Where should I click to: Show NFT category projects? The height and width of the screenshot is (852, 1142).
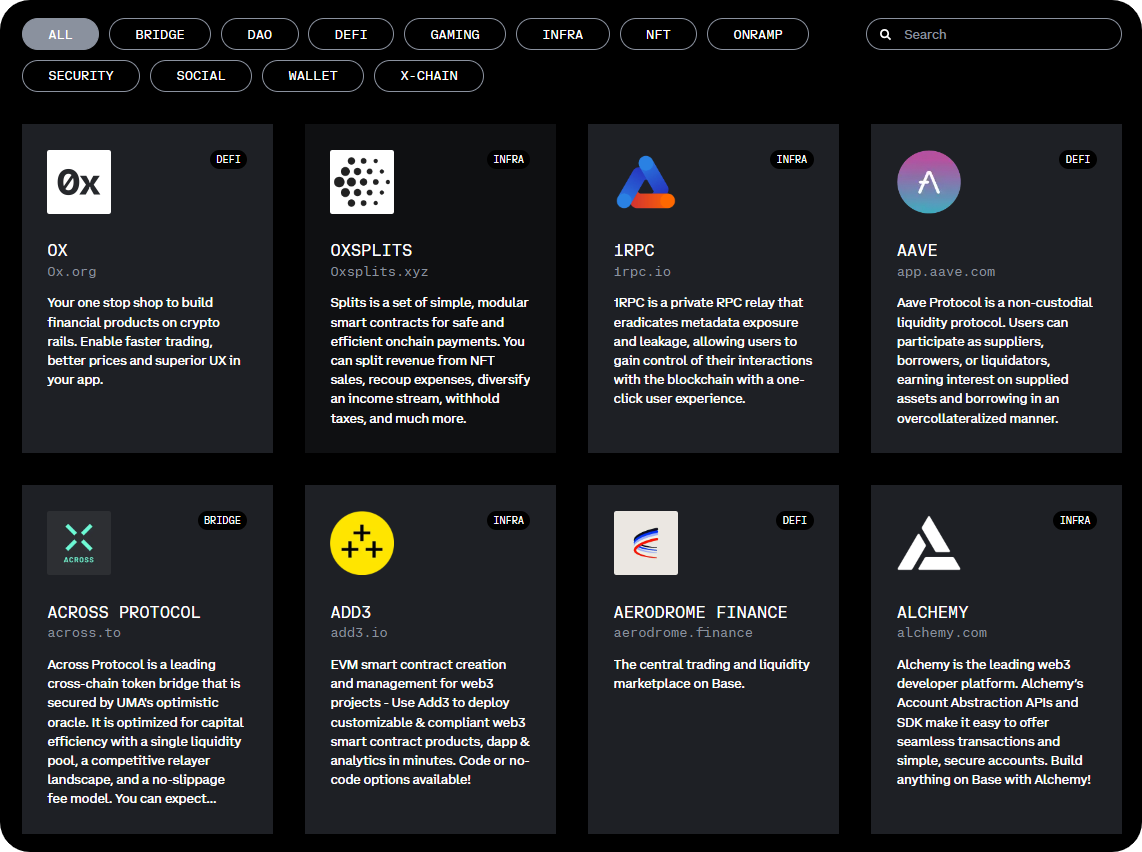[x=658, y=34]
